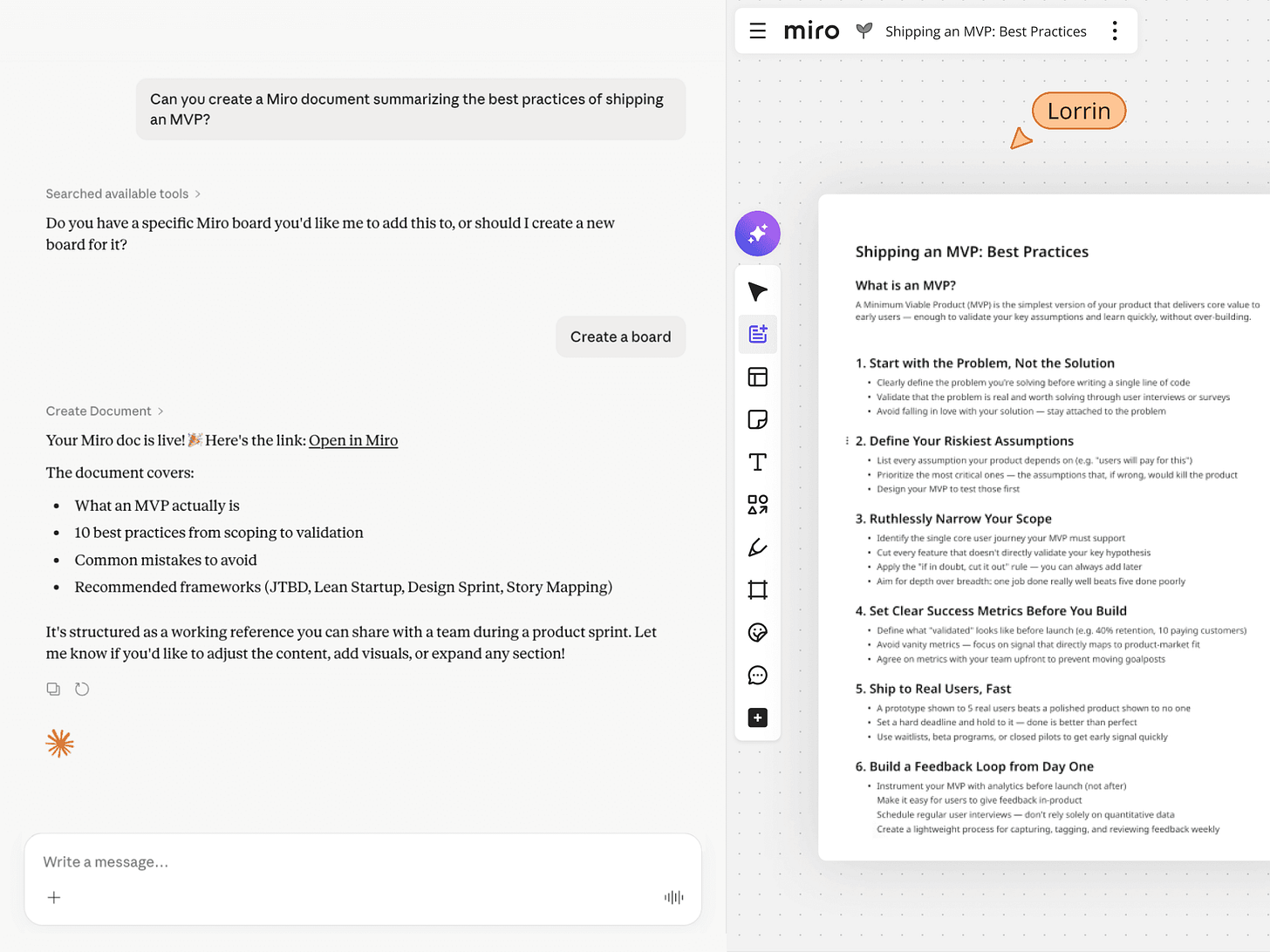Click the MVP definition paragraph in the doc

click(1057, 311)
